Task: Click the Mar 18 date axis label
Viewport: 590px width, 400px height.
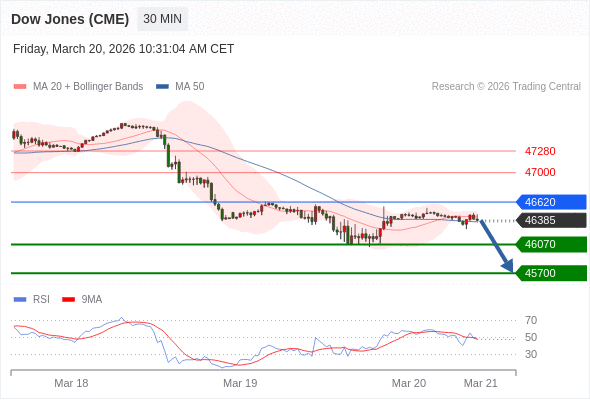Action: [71, 383]
